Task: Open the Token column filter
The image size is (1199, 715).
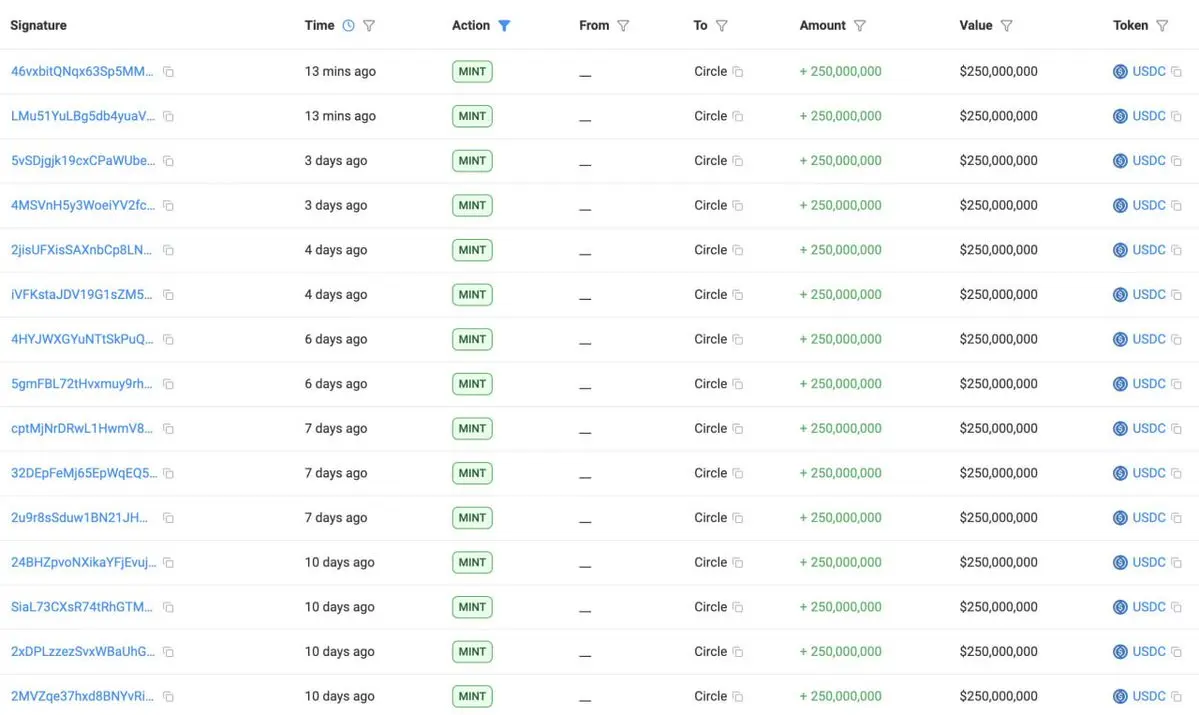Action: [1162, 26]
